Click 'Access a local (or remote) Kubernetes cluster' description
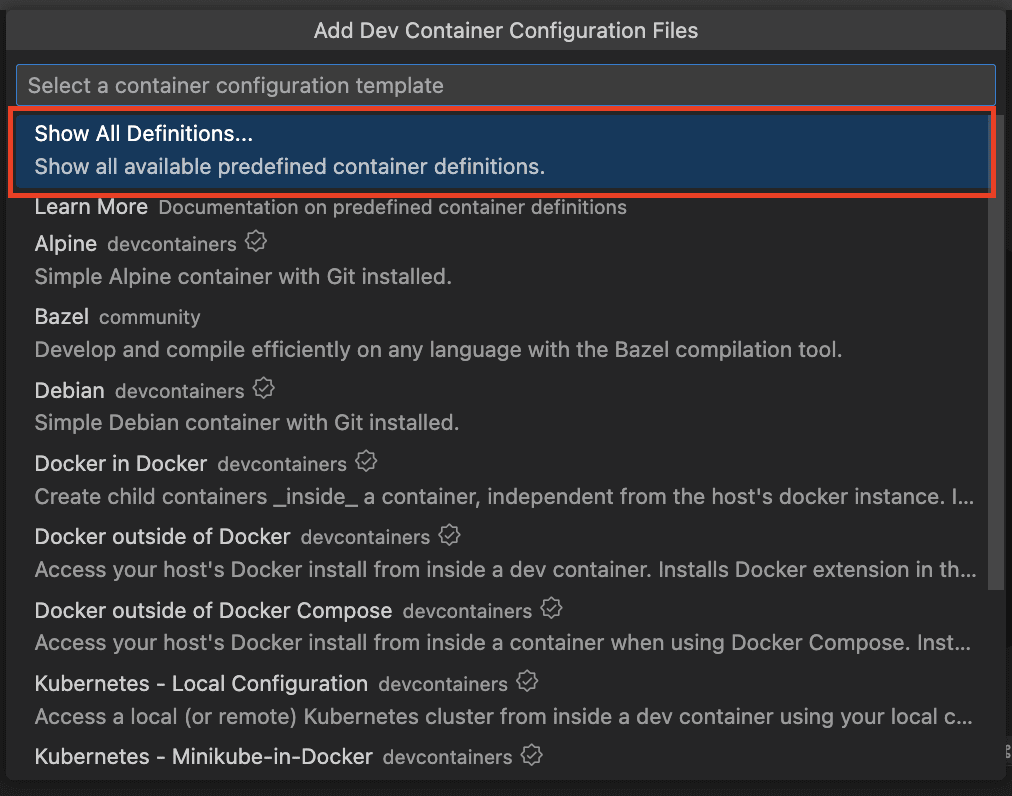The image size is (1012, 796). point(503,717)
